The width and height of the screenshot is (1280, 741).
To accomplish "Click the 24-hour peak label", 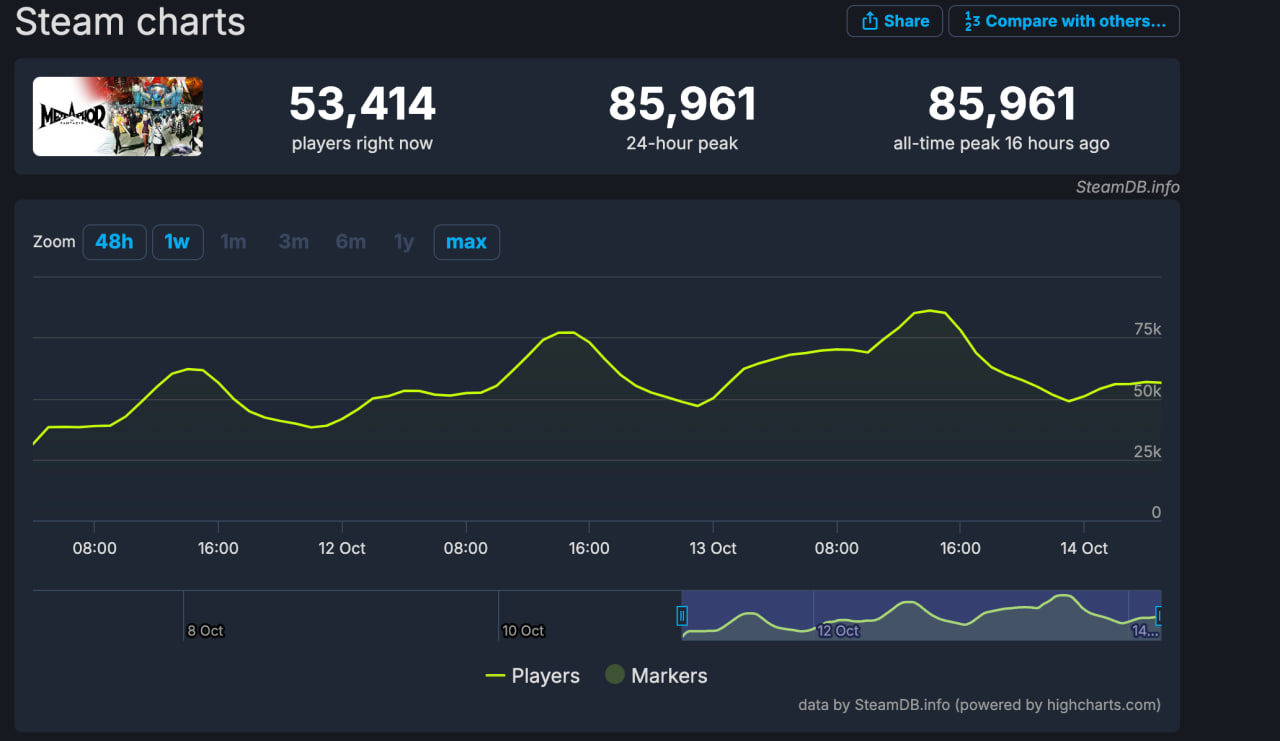I will (682, 143).
